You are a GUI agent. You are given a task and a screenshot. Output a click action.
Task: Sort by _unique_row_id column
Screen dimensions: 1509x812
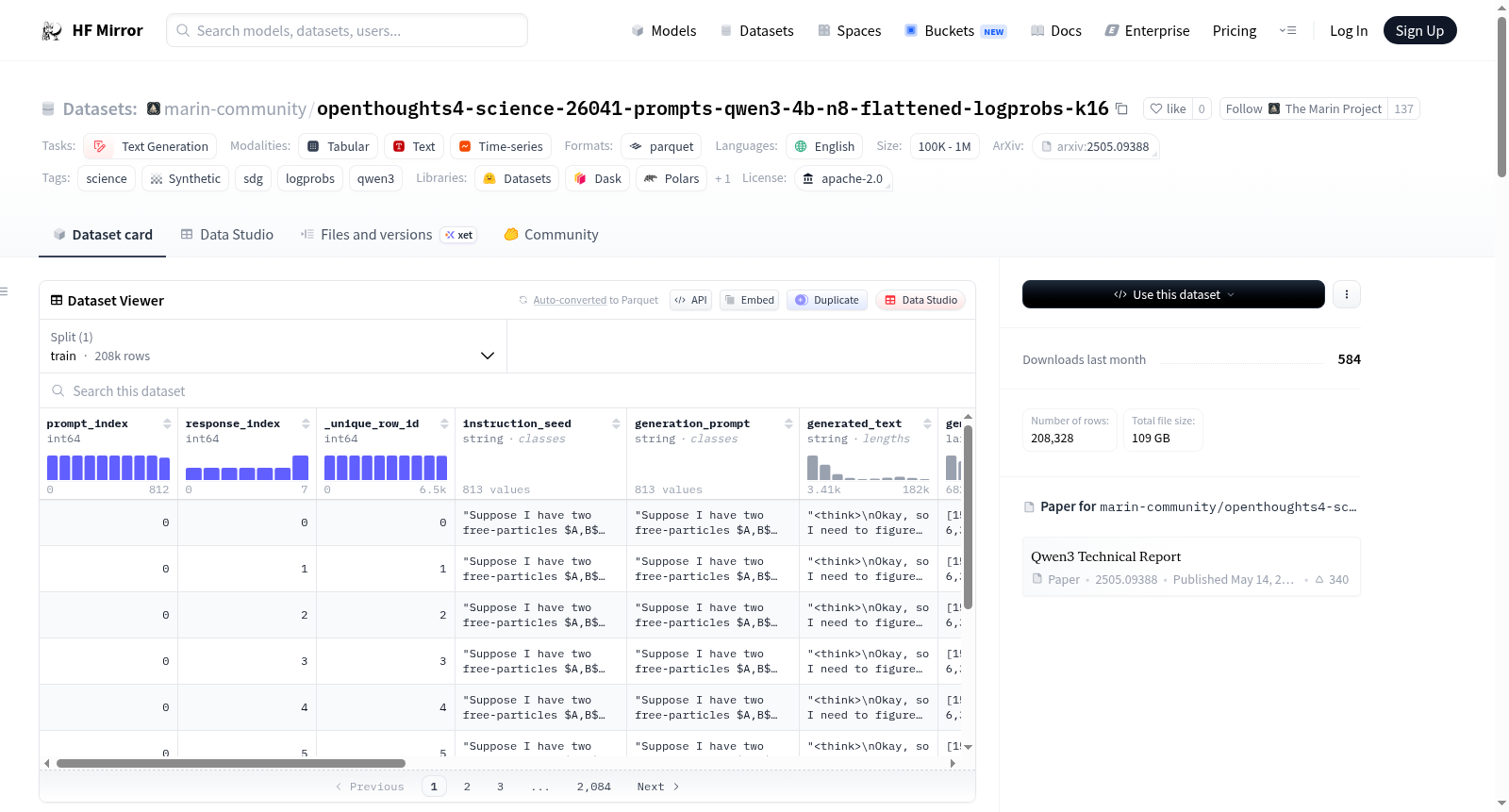(x=444, y=423)
